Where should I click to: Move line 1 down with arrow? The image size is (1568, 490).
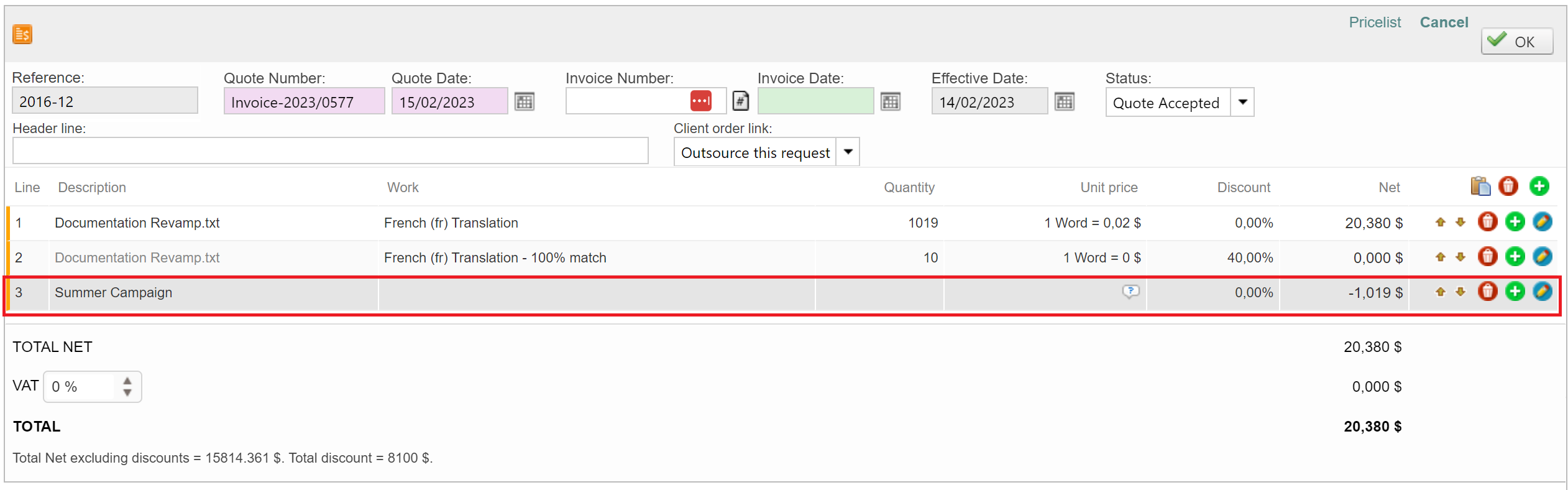(x=1460, y=222)
